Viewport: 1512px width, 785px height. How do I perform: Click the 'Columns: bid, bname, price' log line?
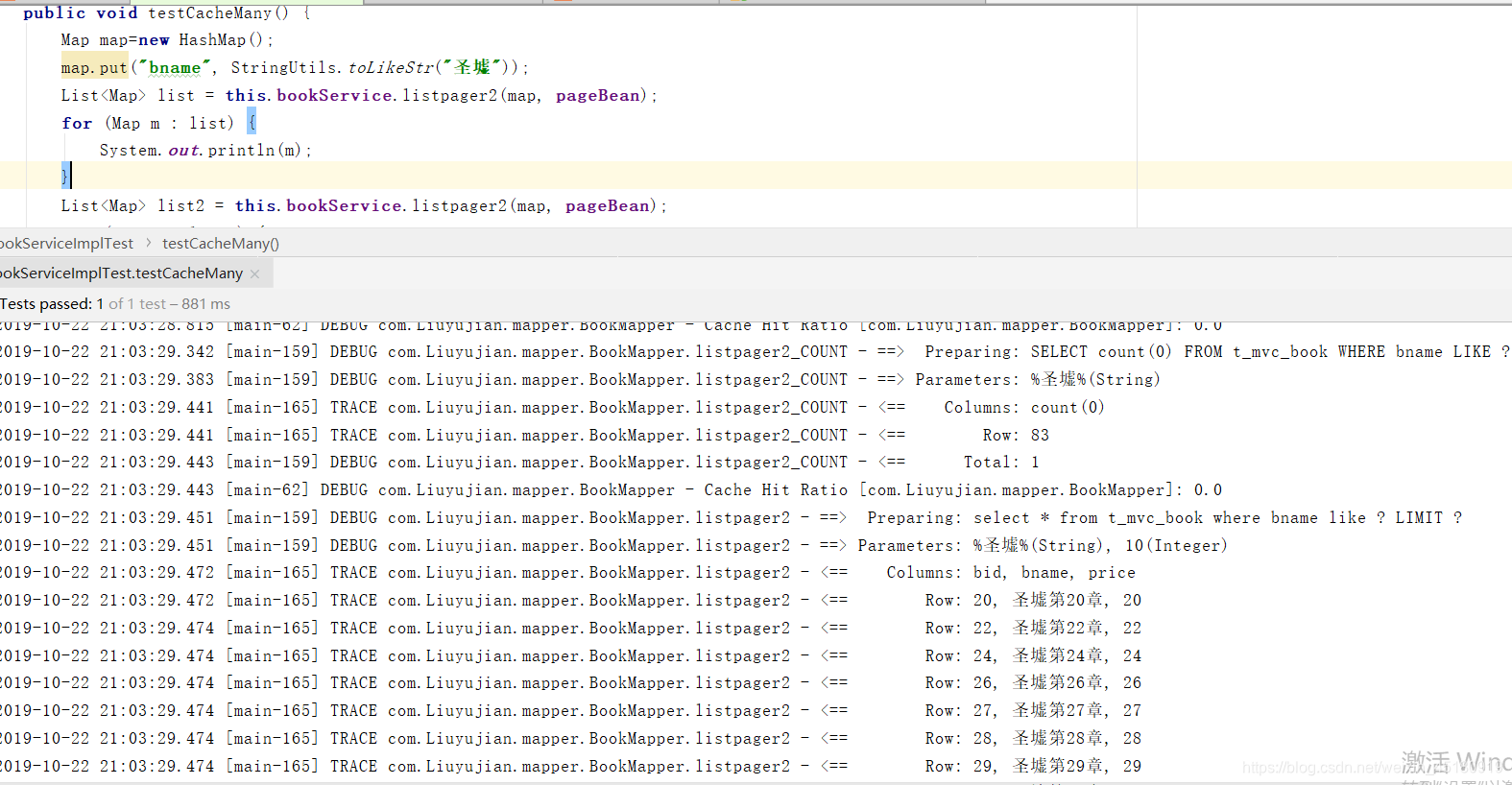(x=568, y=573)
